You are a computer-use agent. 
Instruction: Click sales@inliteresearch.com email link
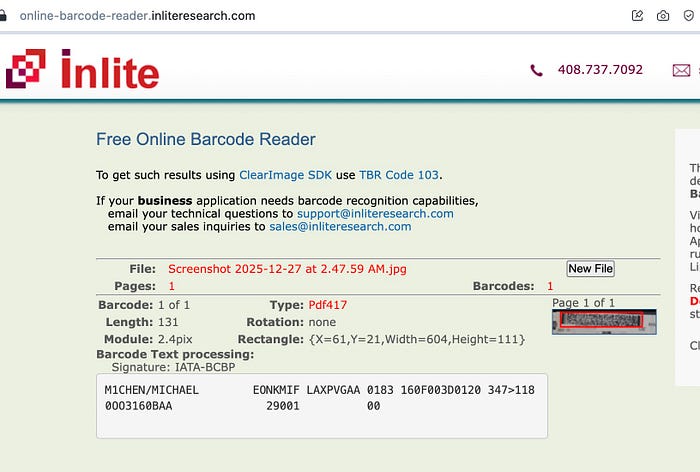click(340, 227)
